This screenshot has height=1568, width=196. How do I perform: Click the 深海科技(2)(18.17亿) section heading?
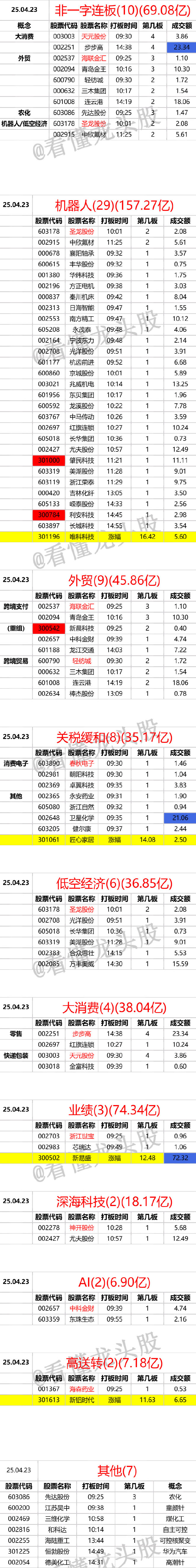click(115, 1202)
